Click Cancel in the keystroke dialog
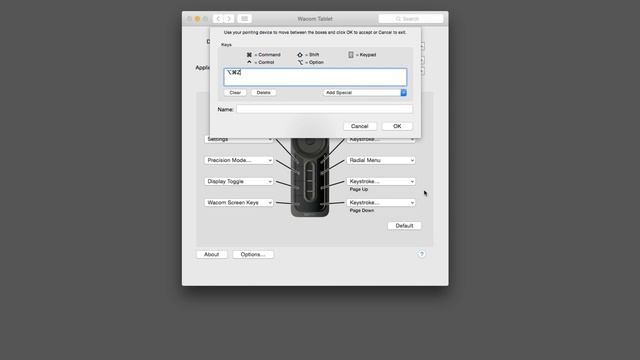 (x=360, y=126)
